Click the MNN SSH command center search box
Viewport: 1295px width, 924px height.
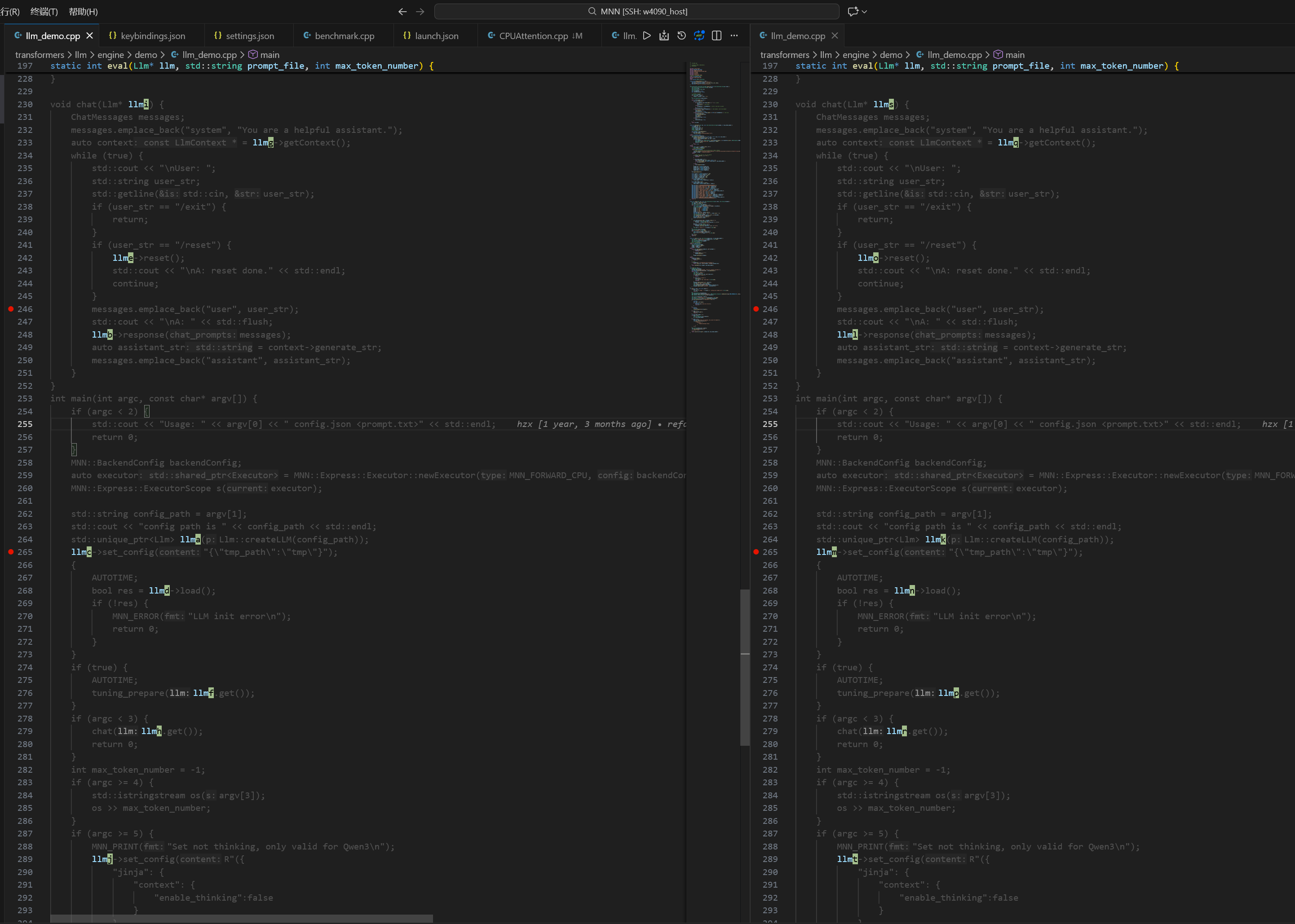point(636,11)
